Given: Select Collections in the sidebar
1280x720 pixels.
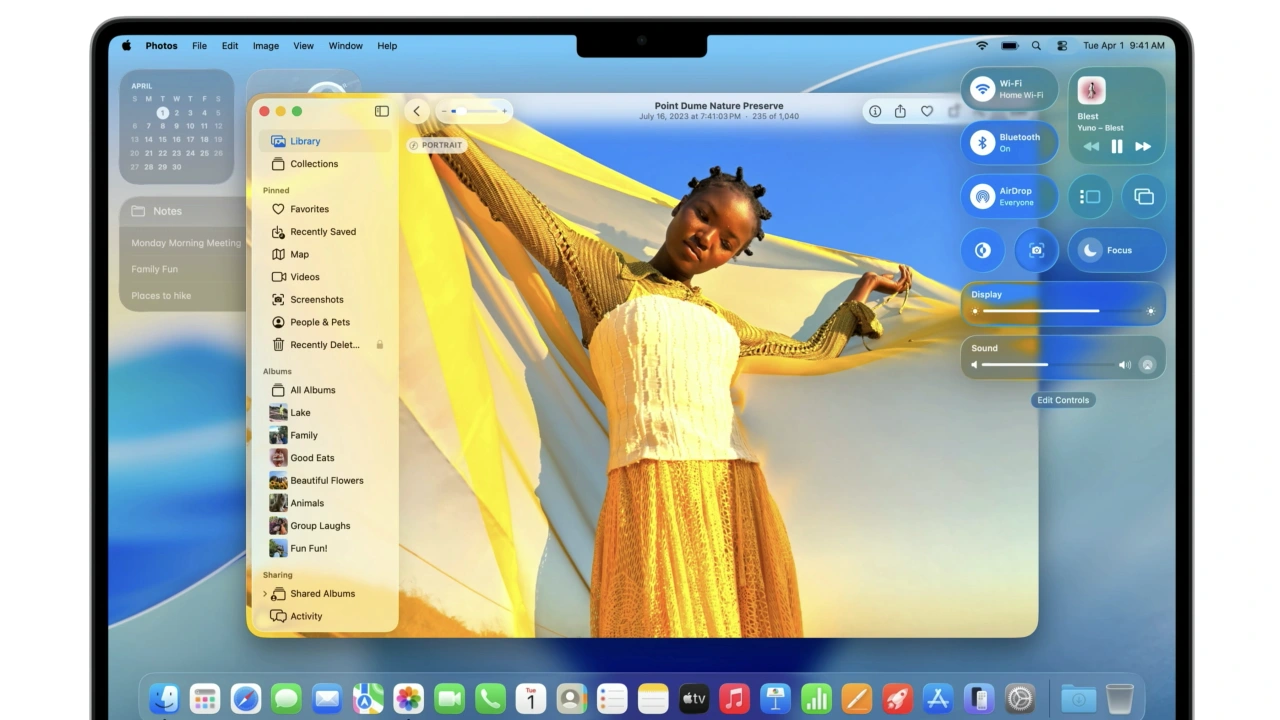Looking at the screenshot, I should (x=314, y=164).
